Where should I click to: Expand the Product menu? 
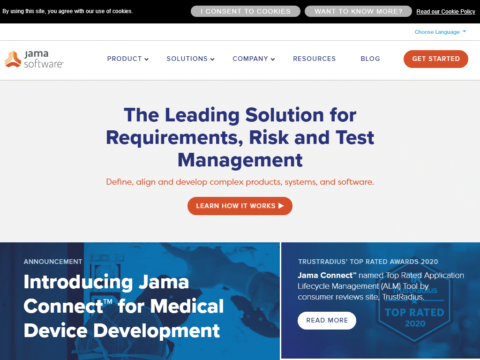(128, 59)
